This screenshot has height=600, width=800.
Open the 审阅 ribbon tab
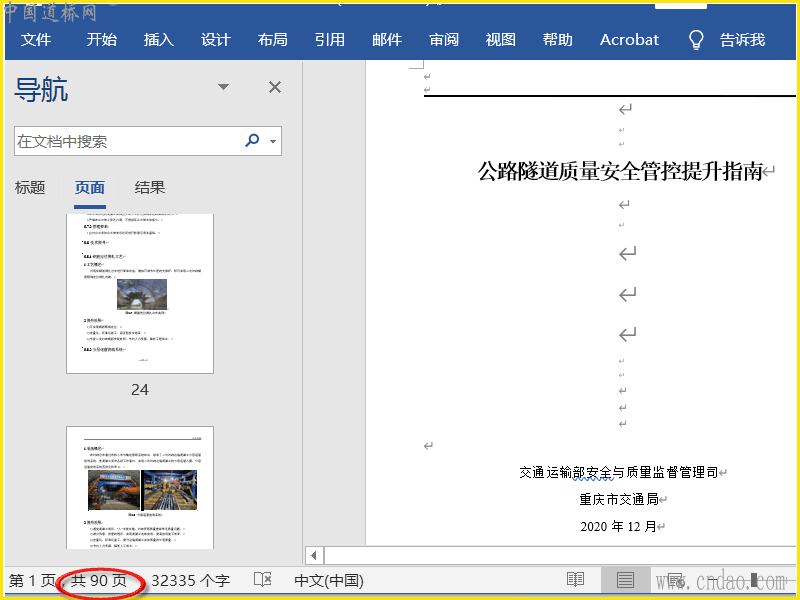pyautogui.click(x=444, y=40)
